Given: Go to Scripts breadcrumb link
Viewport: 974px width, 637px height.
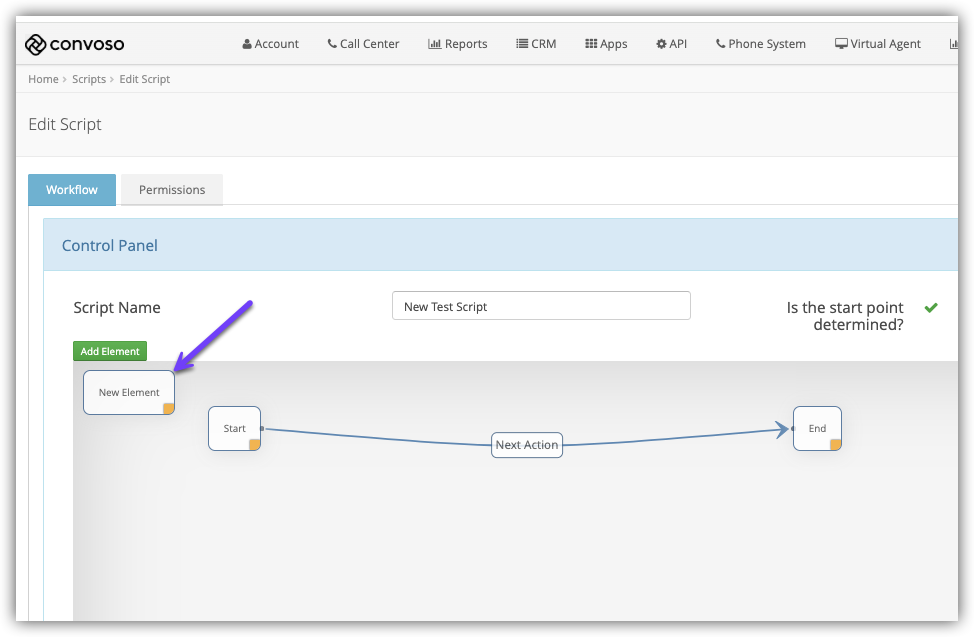Looking at the screenshot, I should click(x=89, y=79).
